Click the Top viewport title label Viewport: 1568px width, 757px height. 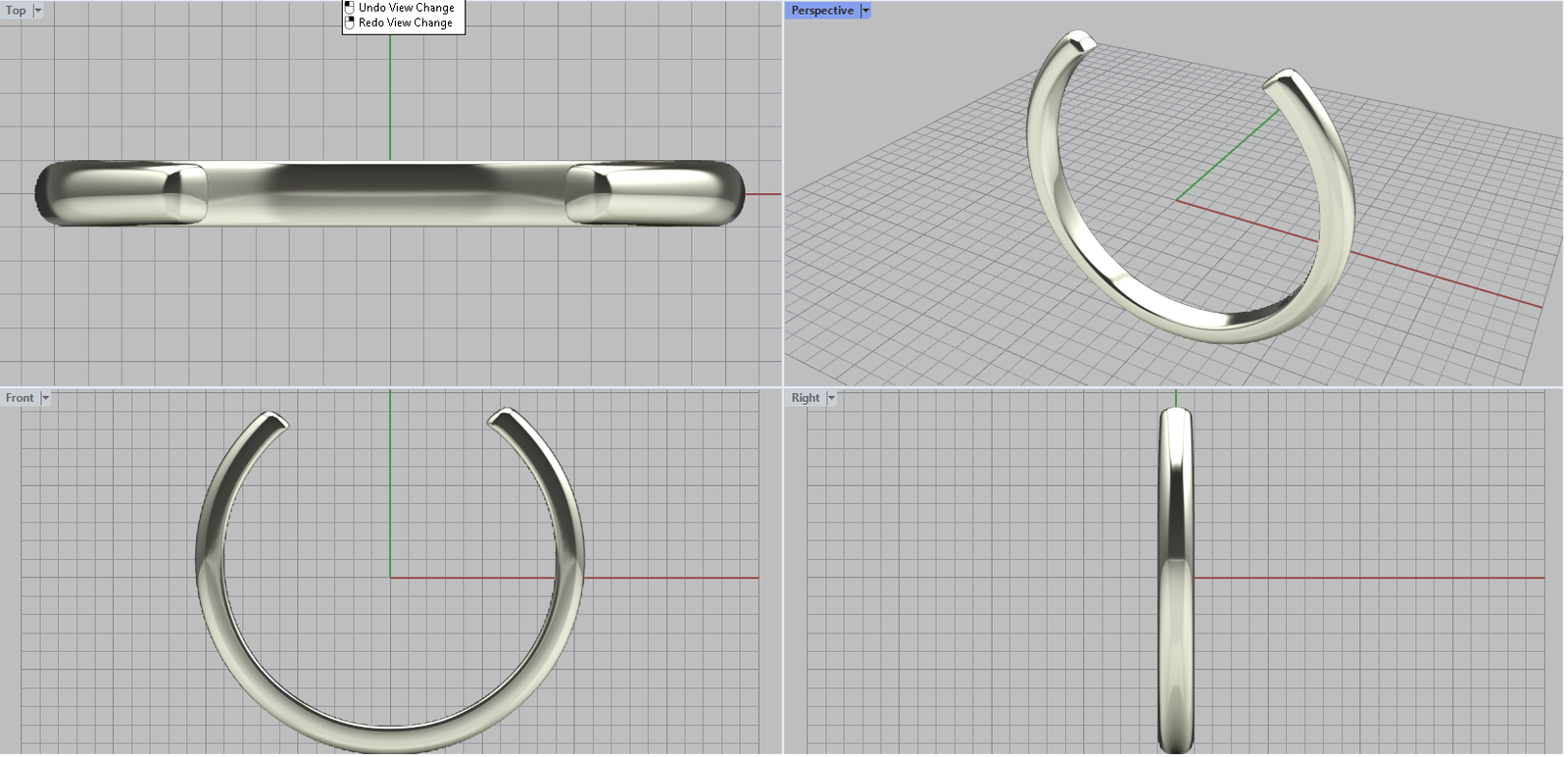point(16,11)
